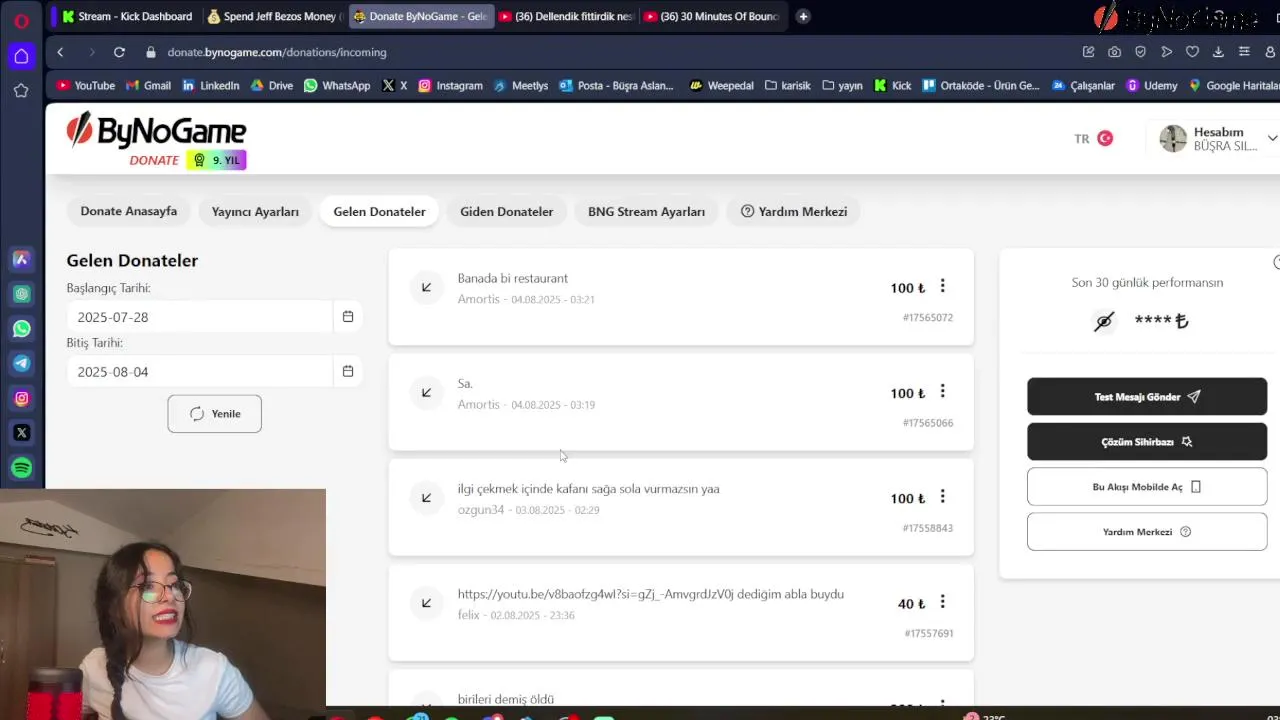Click donation ID #17565072
Viewport: 1280px width, 720px height.
coord(928,318)
